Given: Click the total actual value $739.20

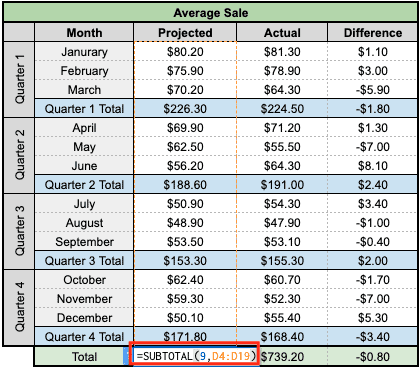Looking at the screenshot, I should 282,357.
